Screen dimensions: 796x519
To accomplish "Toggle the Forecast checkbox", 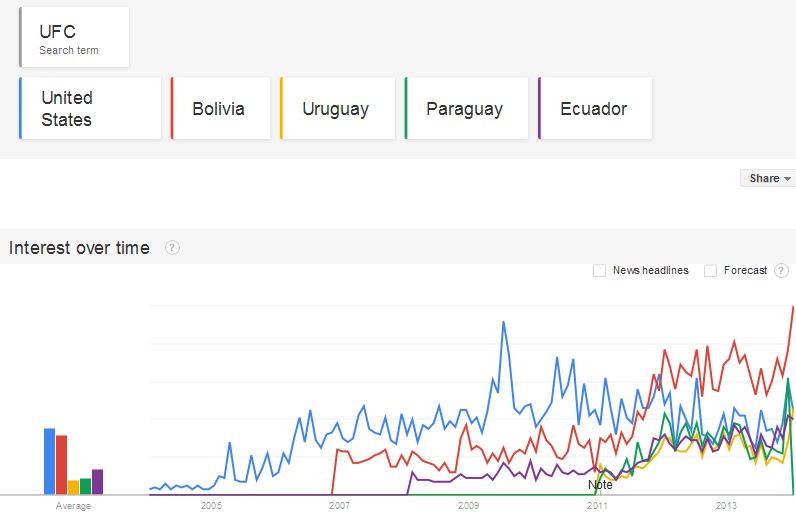I will 710,270.
